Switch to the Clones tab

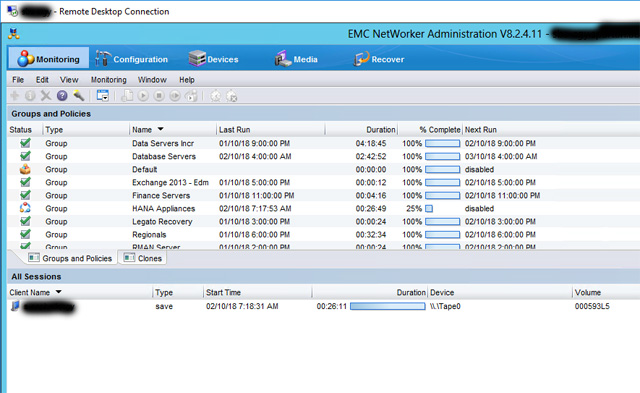coord(142,258)
